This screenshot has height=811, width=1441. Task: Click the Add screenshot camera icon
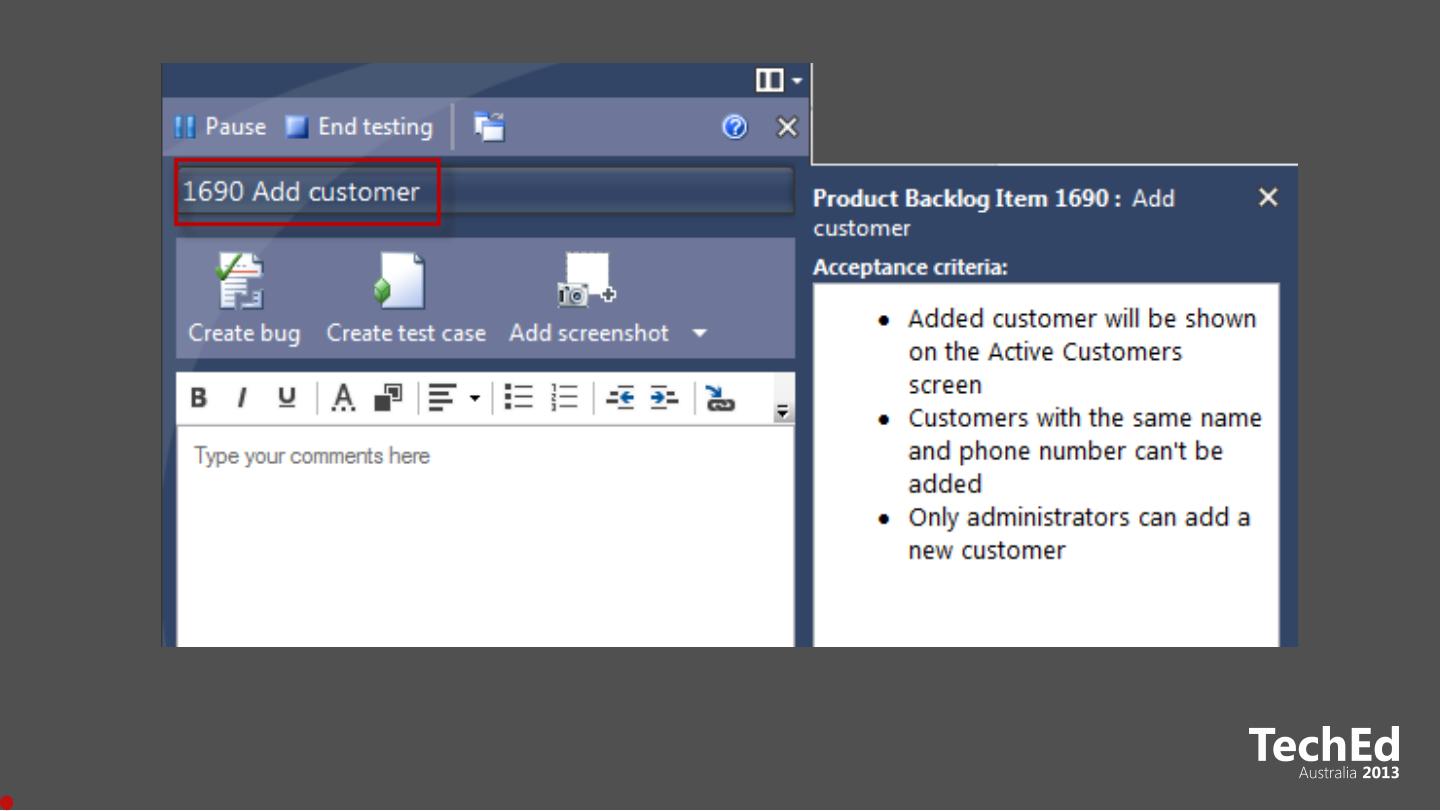(586, 281)
